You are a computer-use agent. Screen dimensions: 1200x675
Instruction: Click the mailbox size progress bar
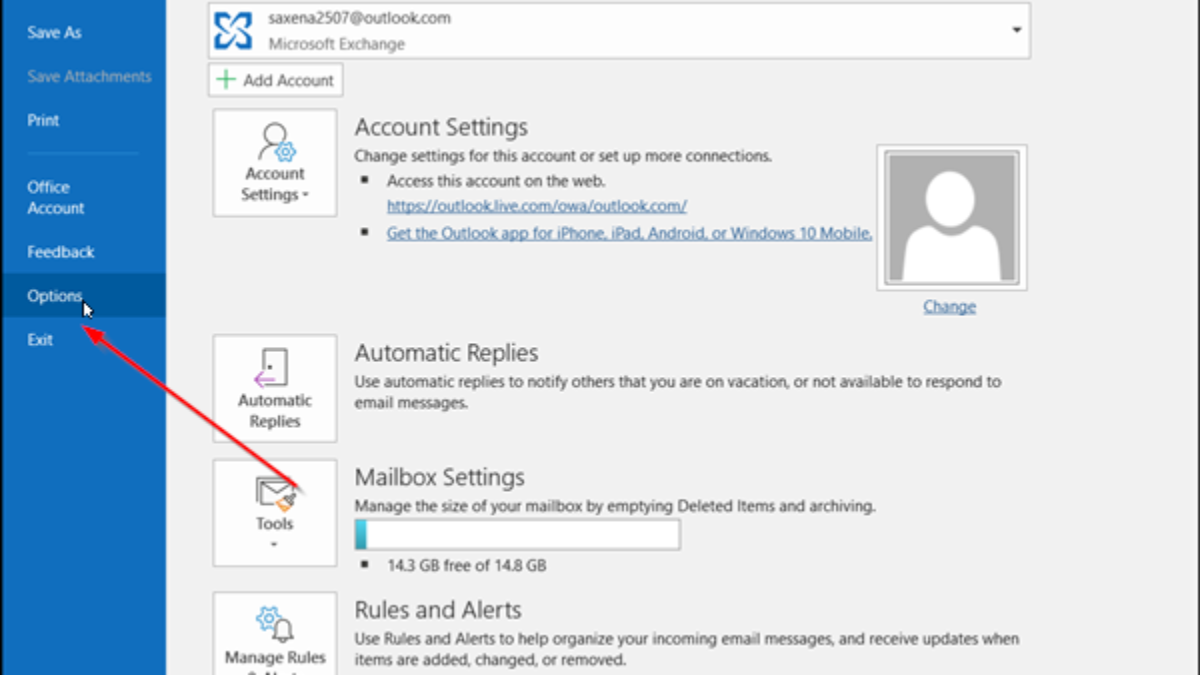[x=518, y=534]
